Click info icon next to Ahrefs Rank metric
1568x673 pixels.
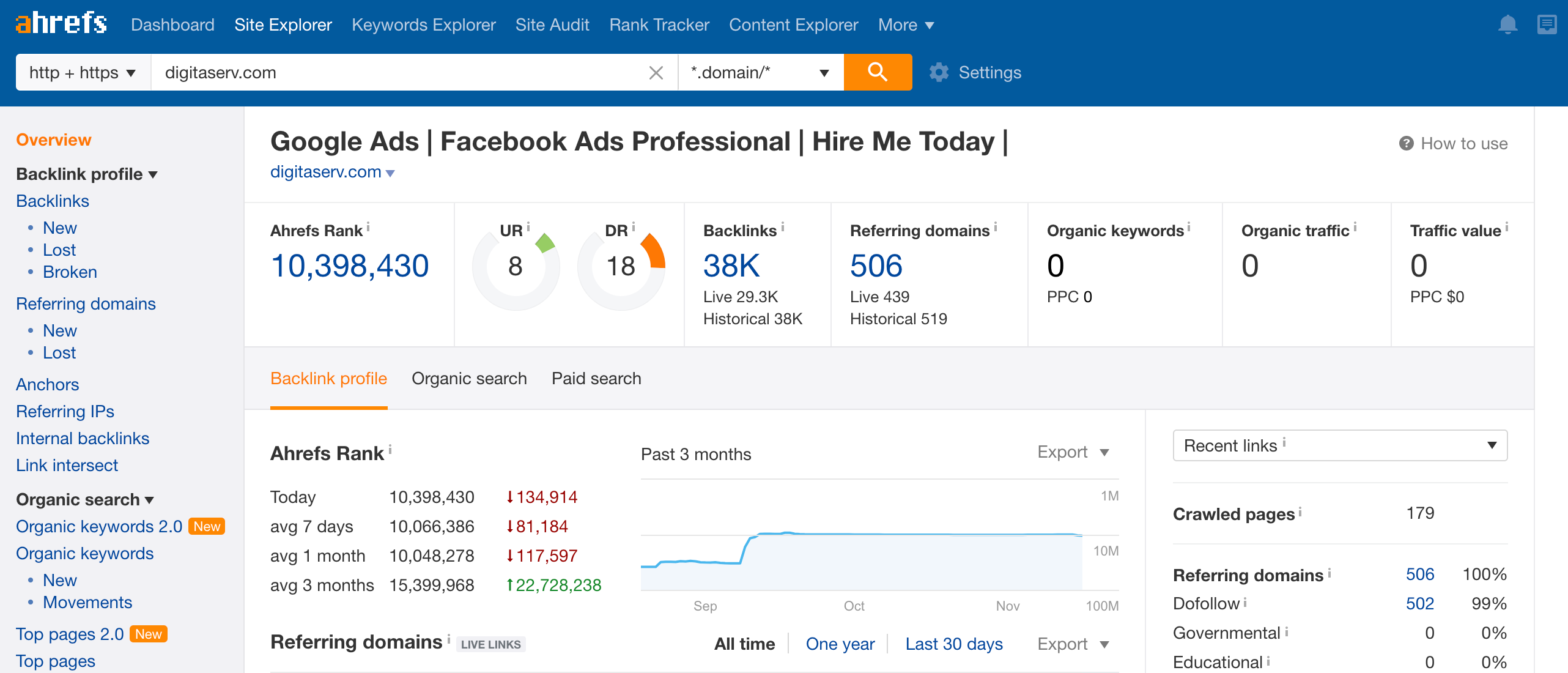coord(368,227)
